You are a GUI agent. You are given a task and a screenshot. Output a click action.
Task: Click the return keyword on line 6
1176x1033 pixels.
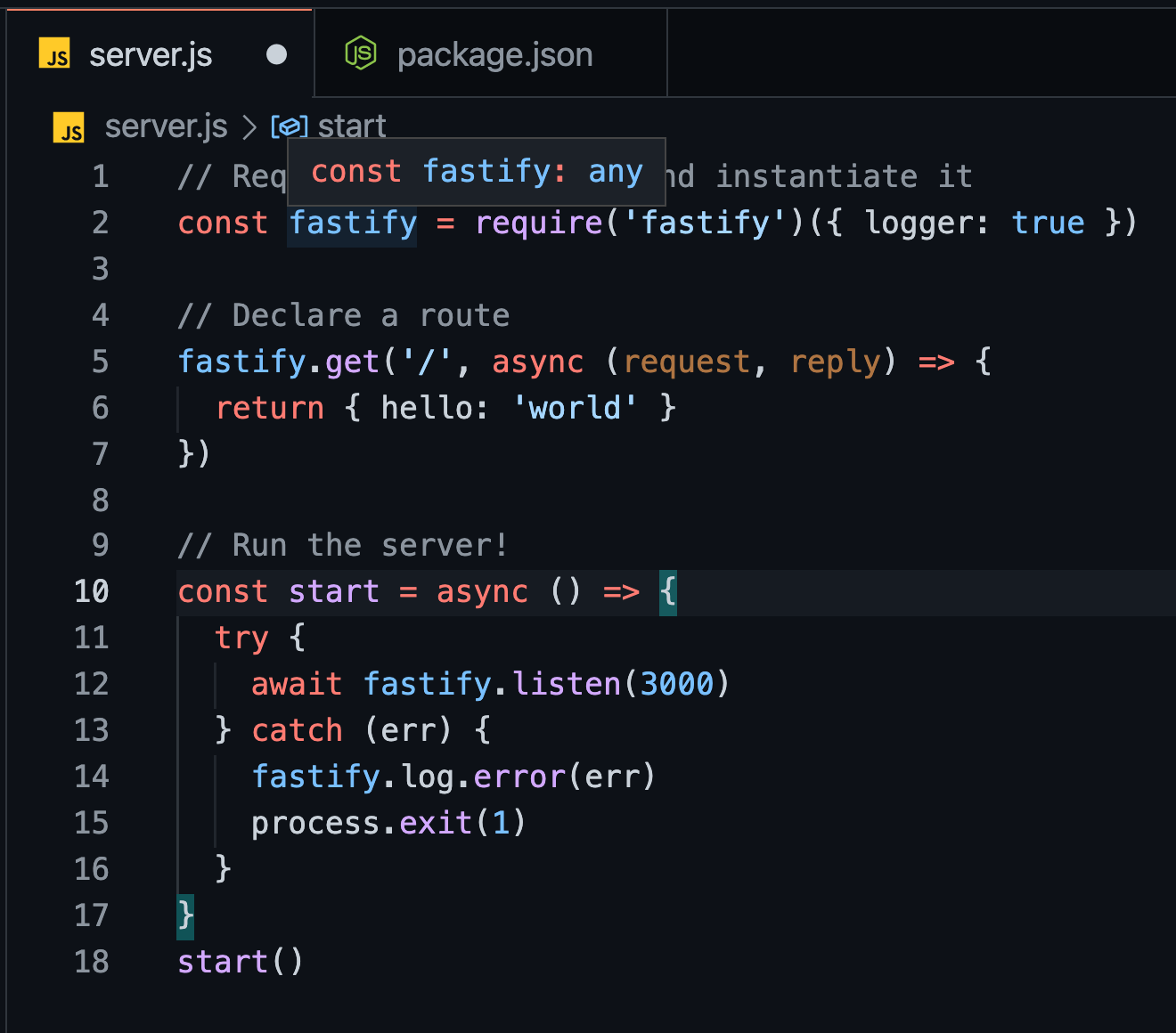[270, 408]
